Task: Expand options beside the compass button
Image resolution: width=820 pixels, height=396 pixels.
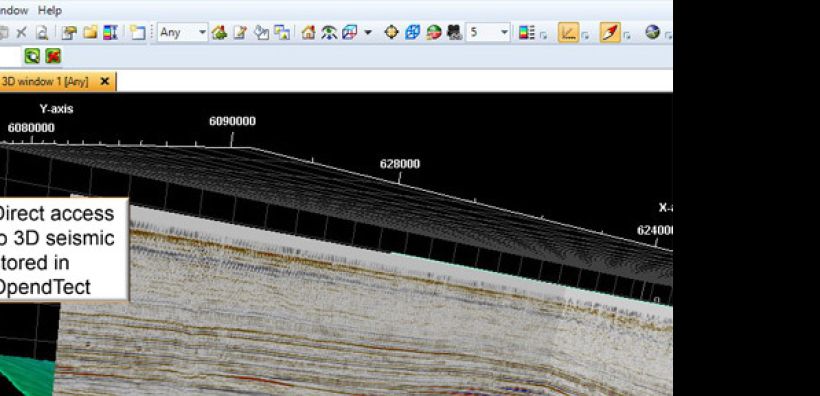Action: [x=627, y=36]
